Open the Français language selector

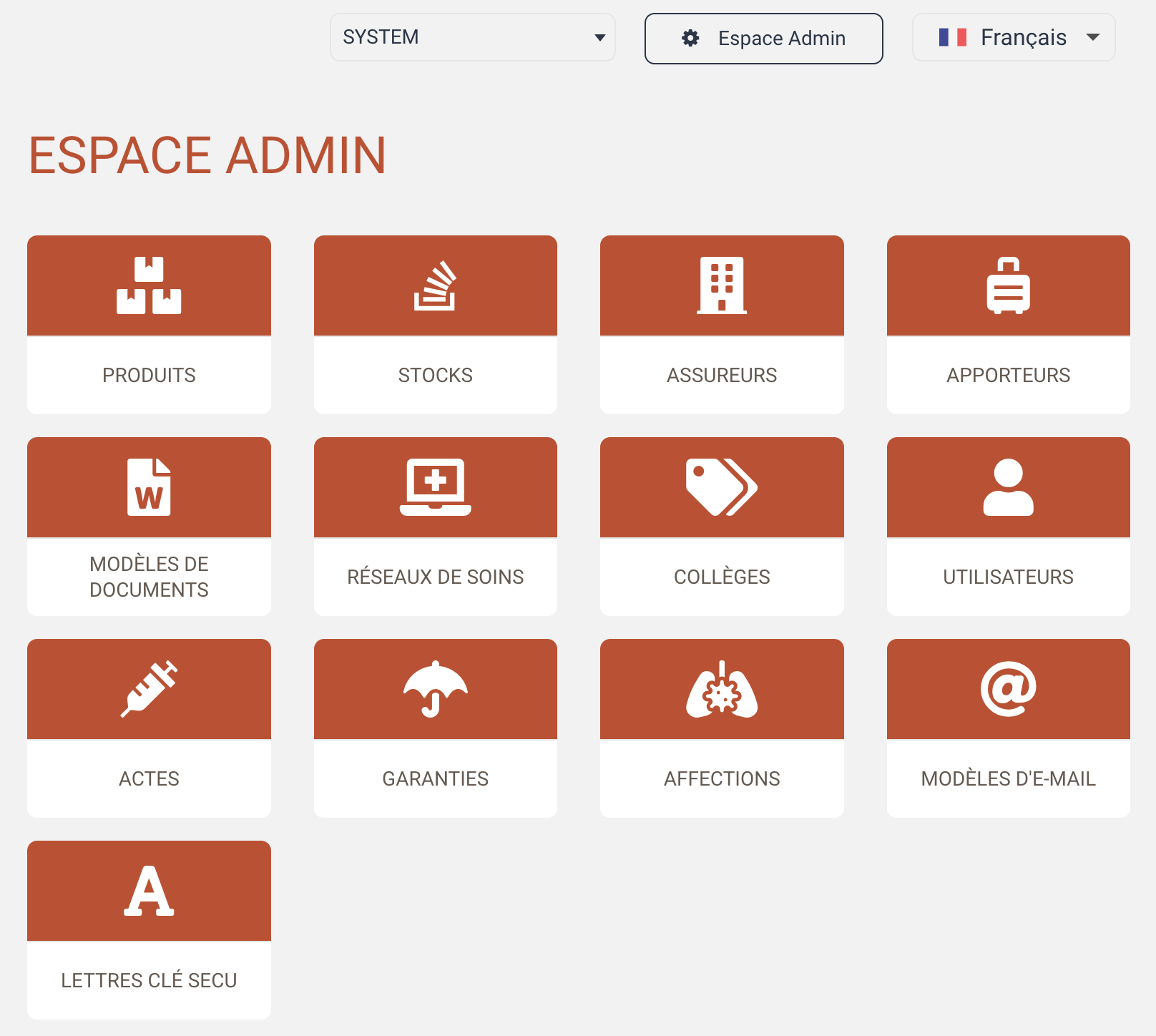click(1013, 37)
